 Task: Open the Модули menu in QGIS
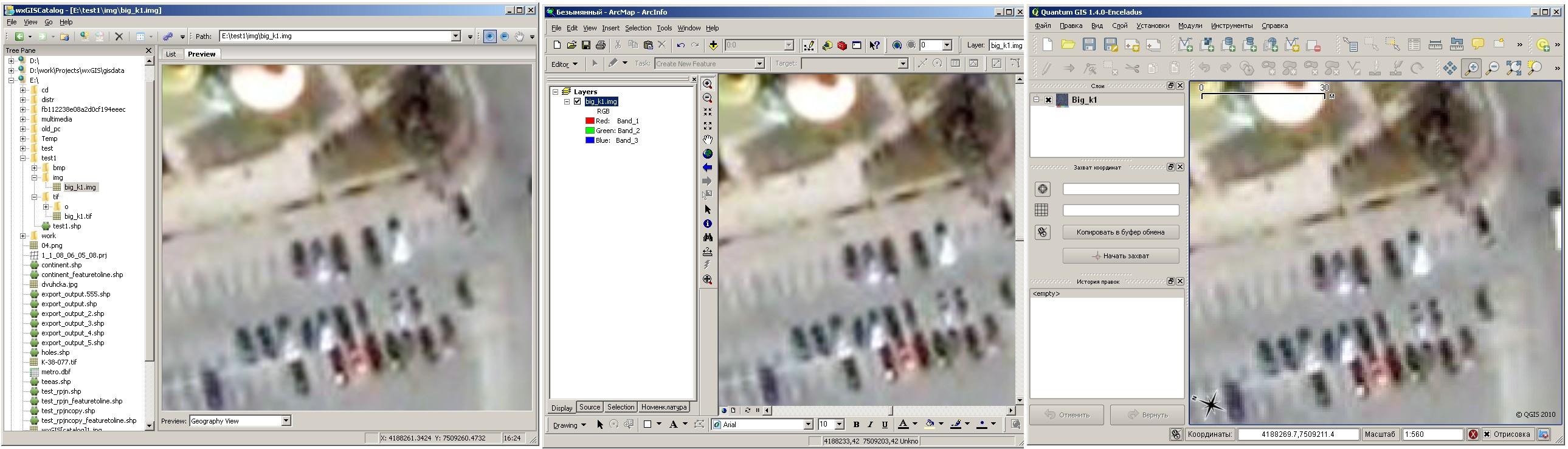pos(1189,26)
